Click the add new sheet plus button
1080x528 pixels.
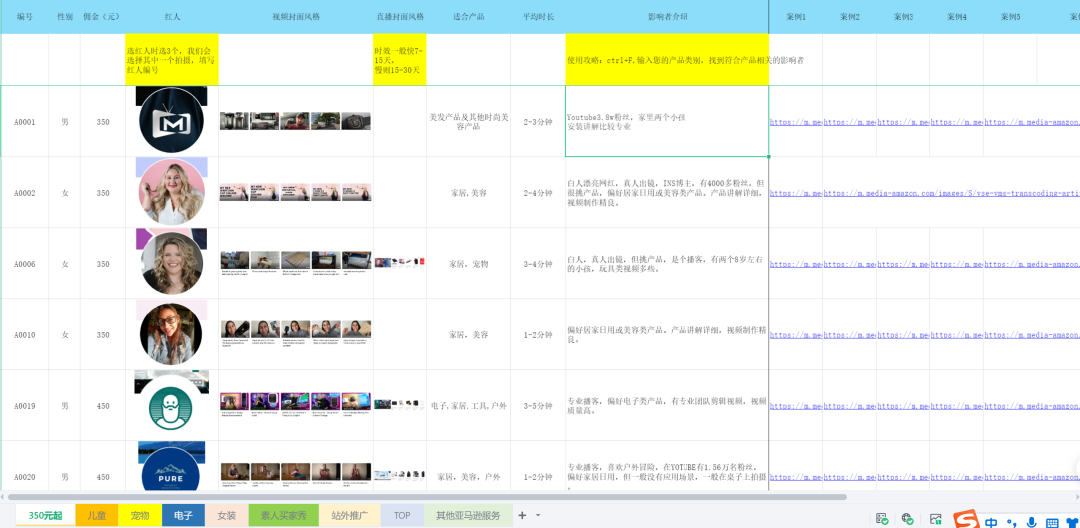[521, 515]
